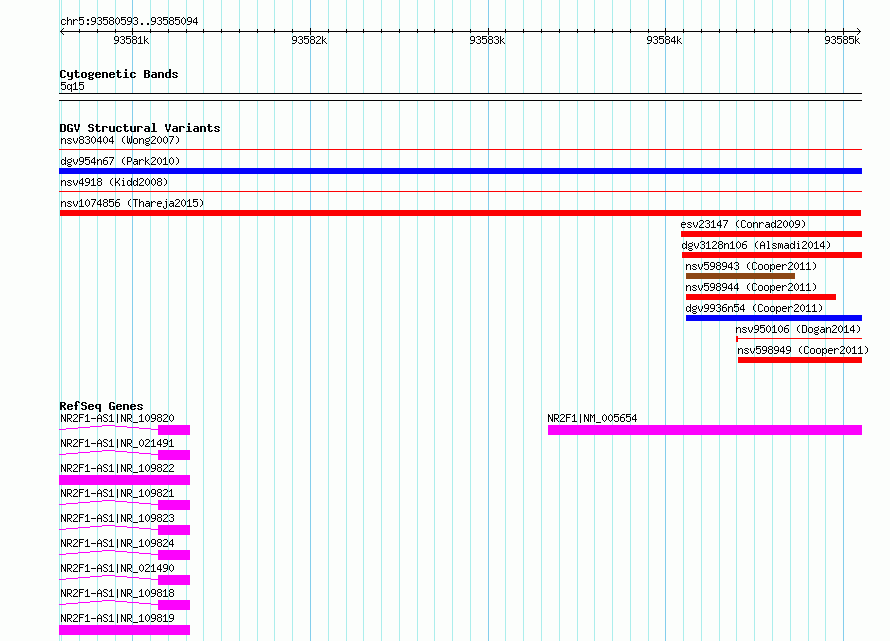The height and width of the screenshot is (641, 890).
Task: Select the NR2F1-AS1|NR_109819 transcript label
Action: point(117,618)
